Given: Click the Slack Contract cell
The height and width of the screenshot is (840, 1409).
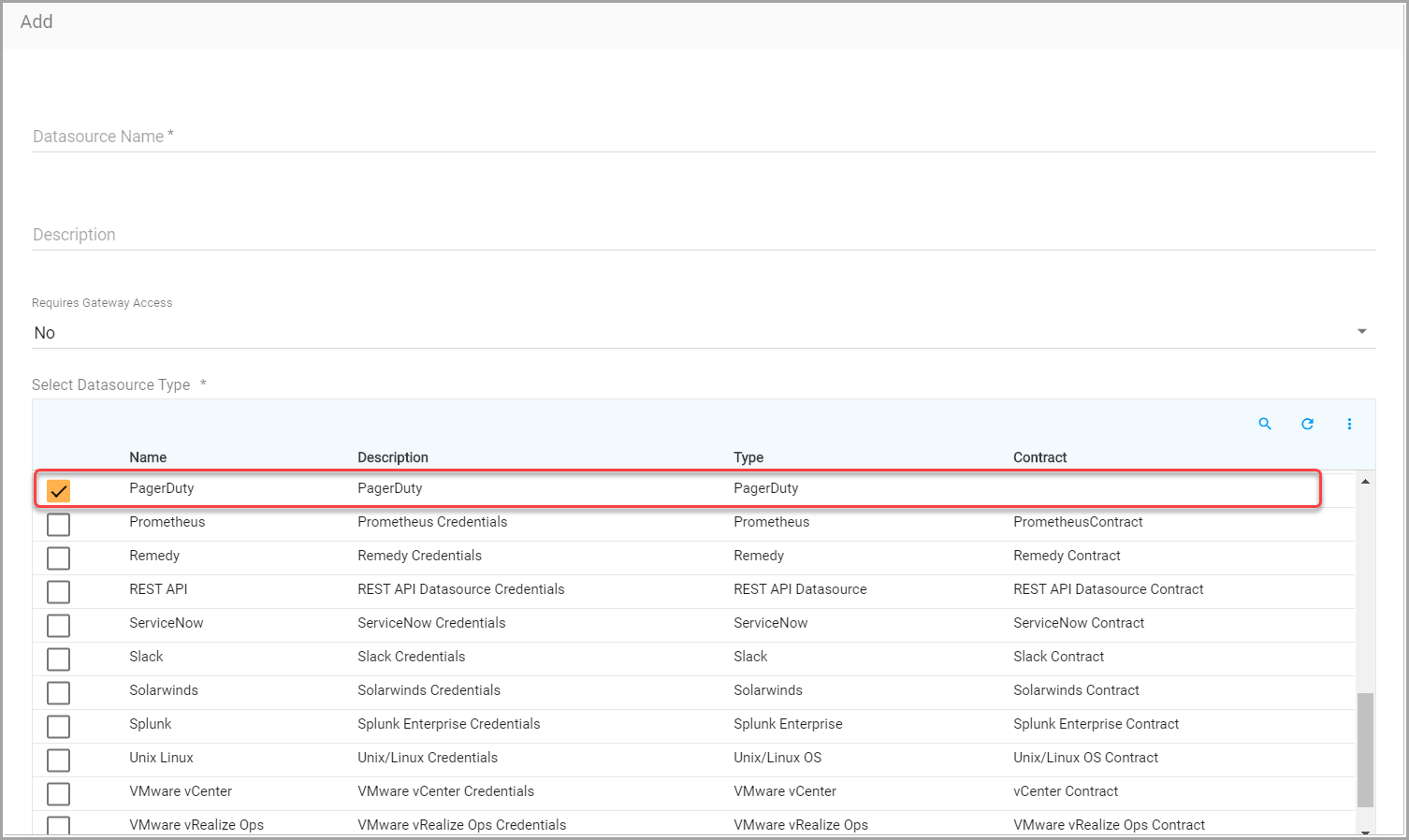Looking at the screenshot, I should [1058, 657].
